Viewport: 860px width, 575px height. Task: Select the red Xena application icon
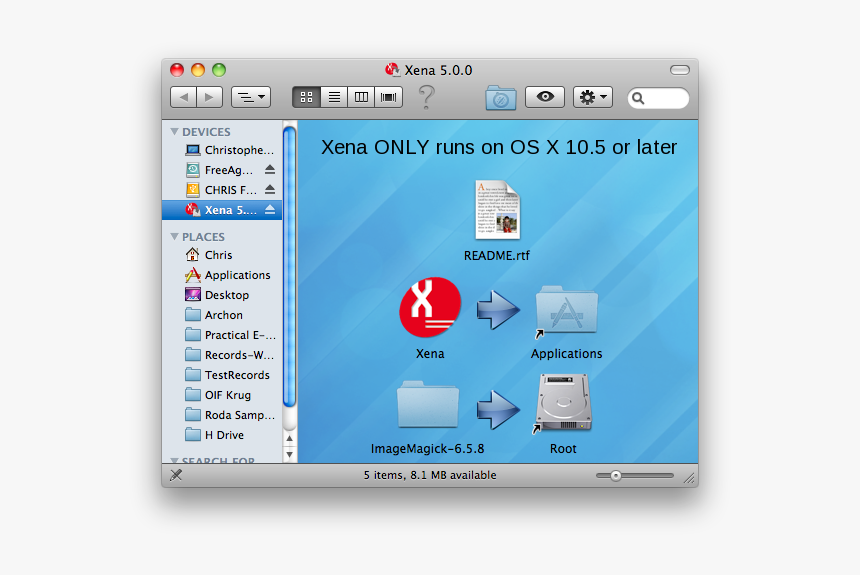click(430, 307)
